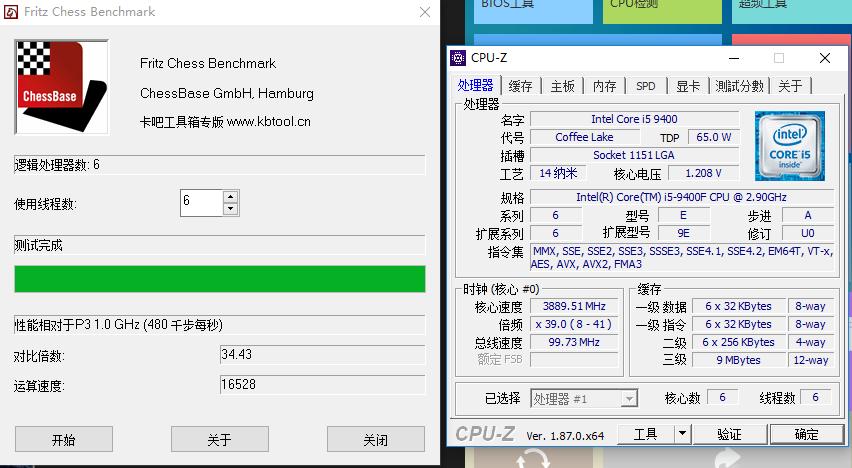Click the CPU检测 tile behind CPU-Z

(x=662, y=10)
